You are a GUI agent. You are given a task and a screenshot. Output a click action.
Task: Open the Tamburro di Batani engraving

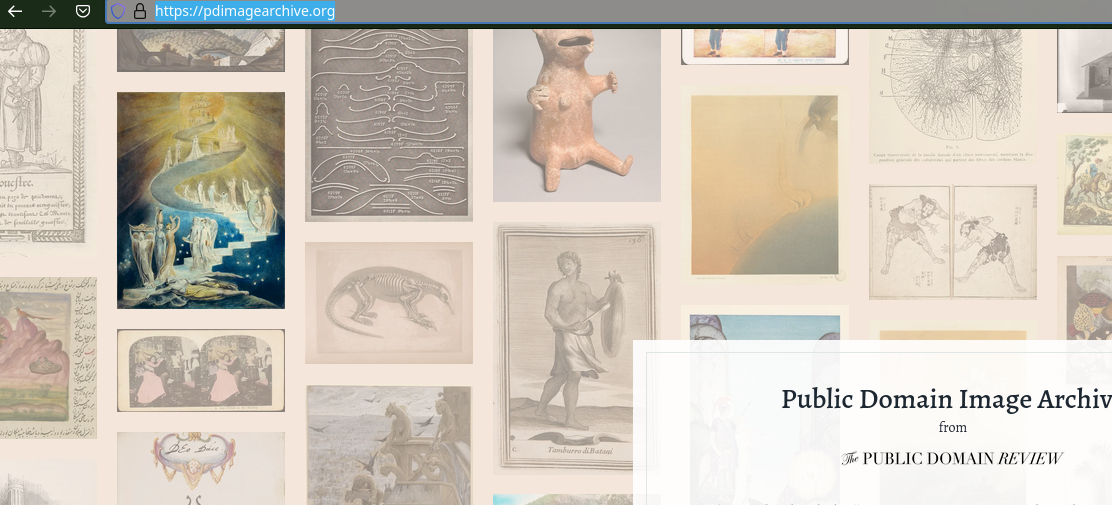click(577, 348)
